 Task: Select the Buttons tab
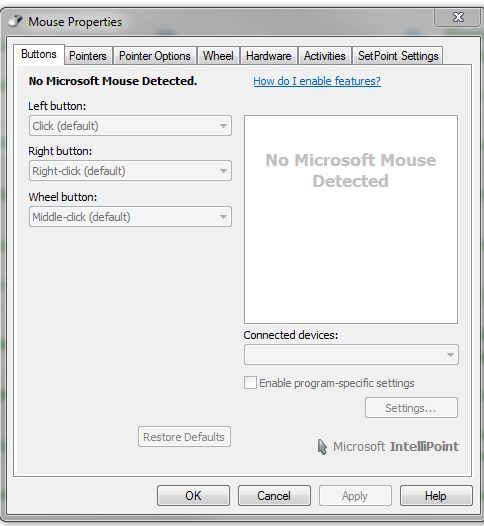coord(39,54)
